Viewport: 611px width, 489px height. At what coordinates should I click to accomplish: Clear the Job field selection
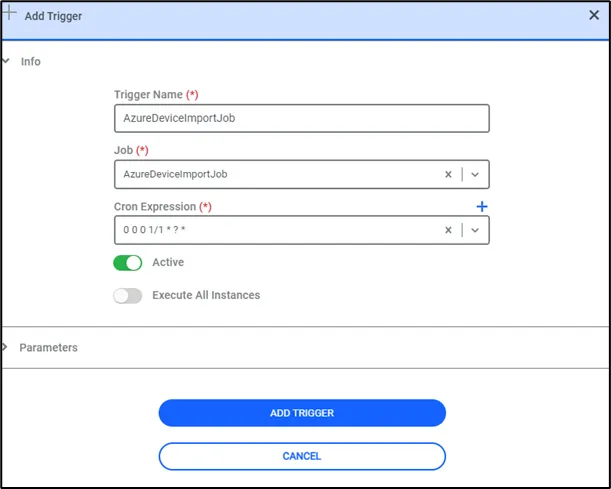coord(448,174)
